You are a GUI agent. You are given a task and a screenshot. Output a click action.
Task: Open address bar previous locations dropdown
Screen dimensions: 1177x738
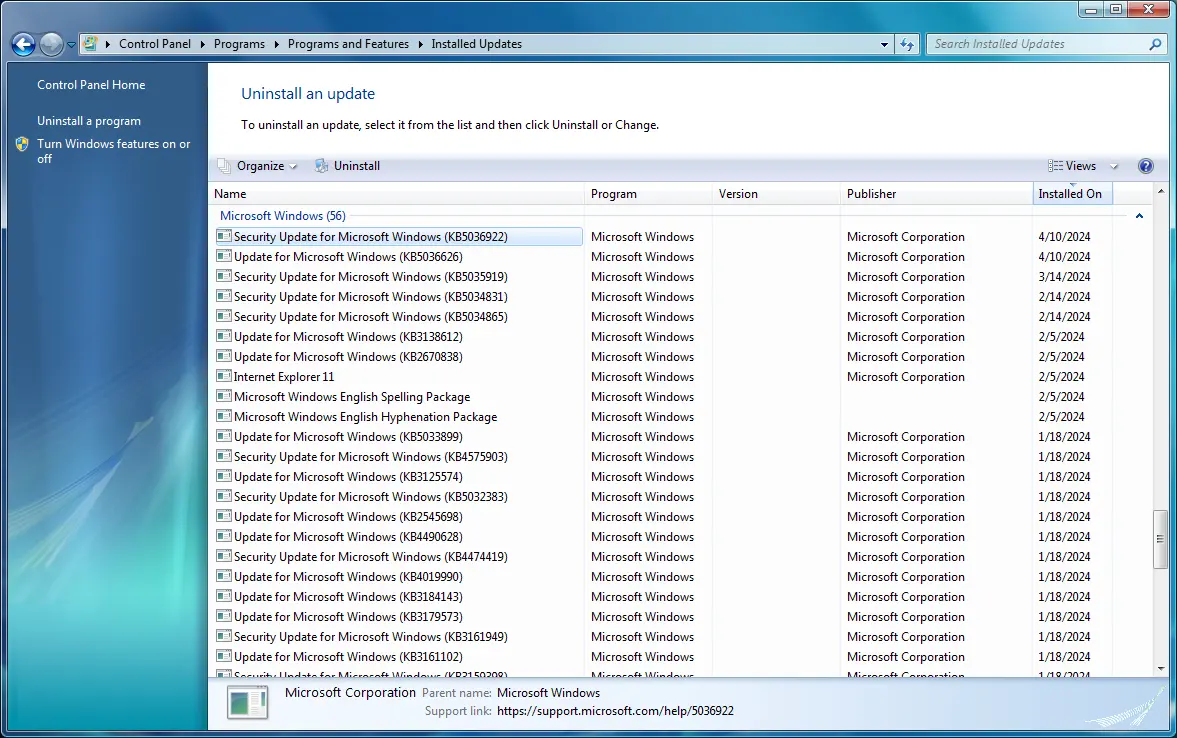coord(884,44)
